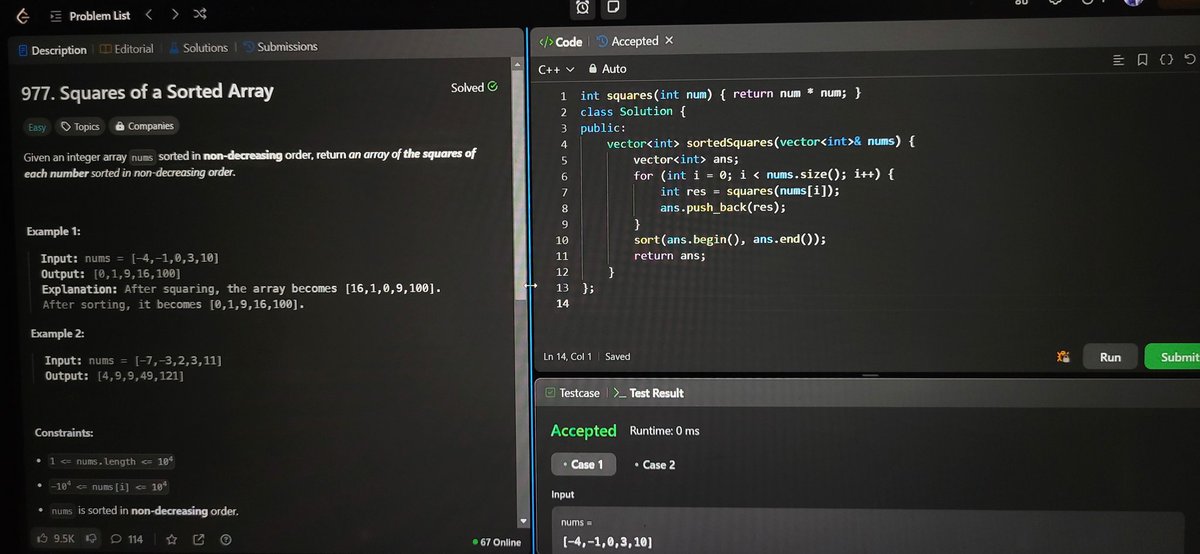This screenshot has width=1200, height=554.
Task: Click the description panel scrollbar thumb
Action: pyautogui.click(x=519, y=185)
